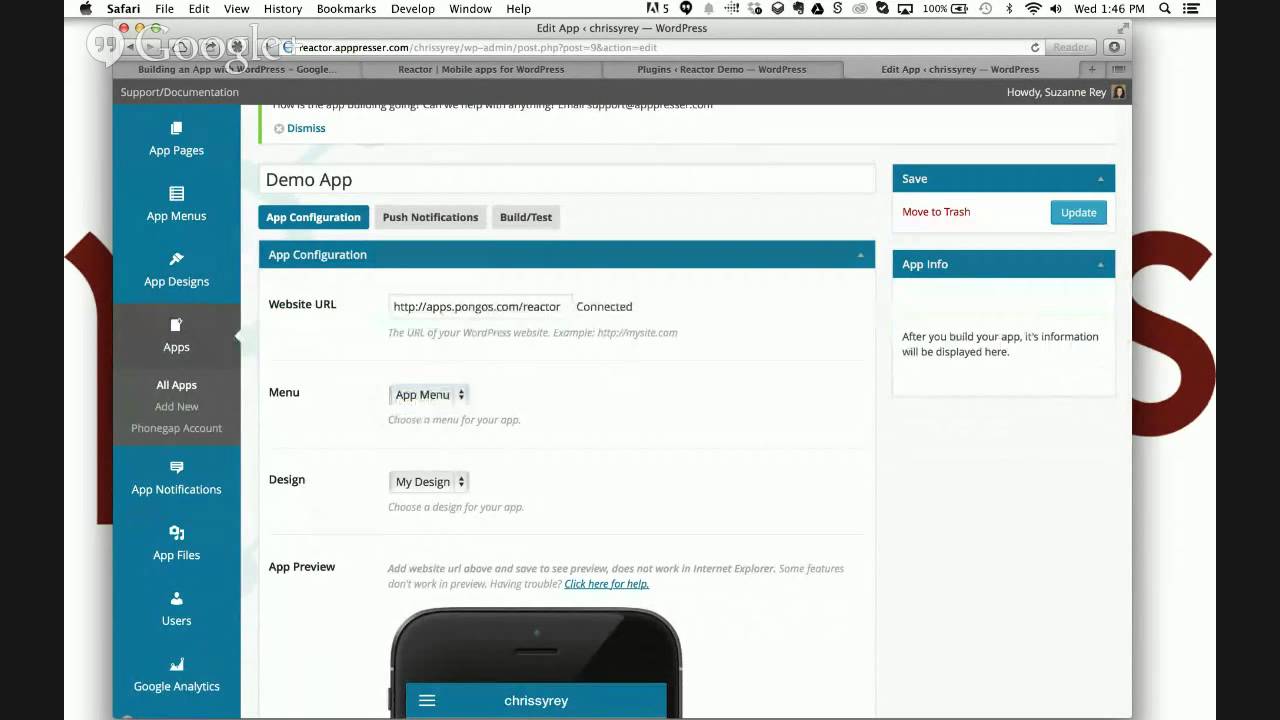Open the App Pages sidebar icon

tap(176, 128)
